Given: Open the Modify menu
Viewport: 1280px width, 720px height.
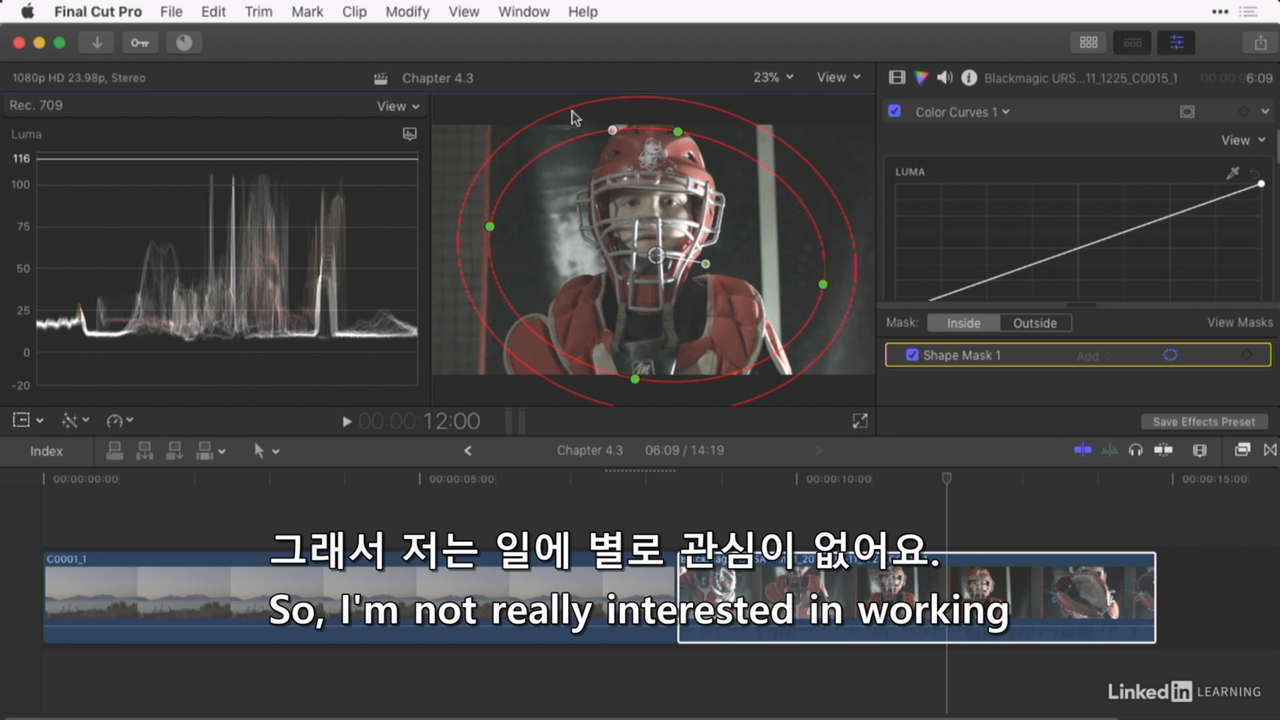Looking at the screenshot, I should click(407, 12).
